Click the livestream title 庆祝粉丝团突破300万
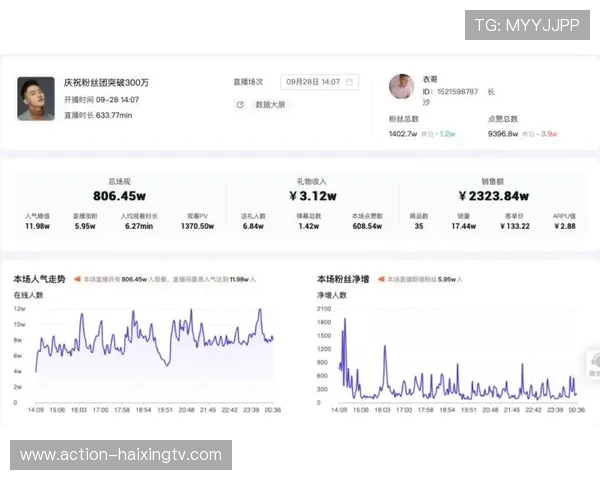The width and height of the screenshot is (600, 480). (x=107, y=82)
